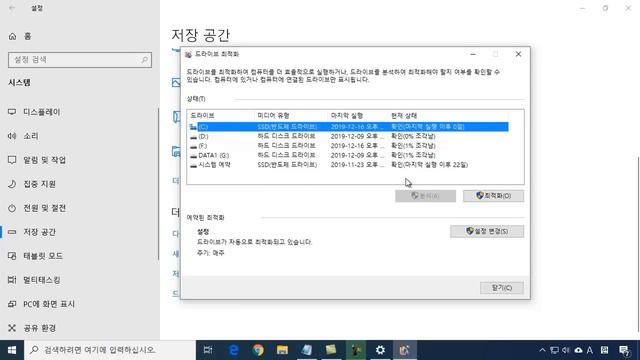Launch Google Chrome from taskbar
Screen dimensions: 640x360
pos(258,350)
